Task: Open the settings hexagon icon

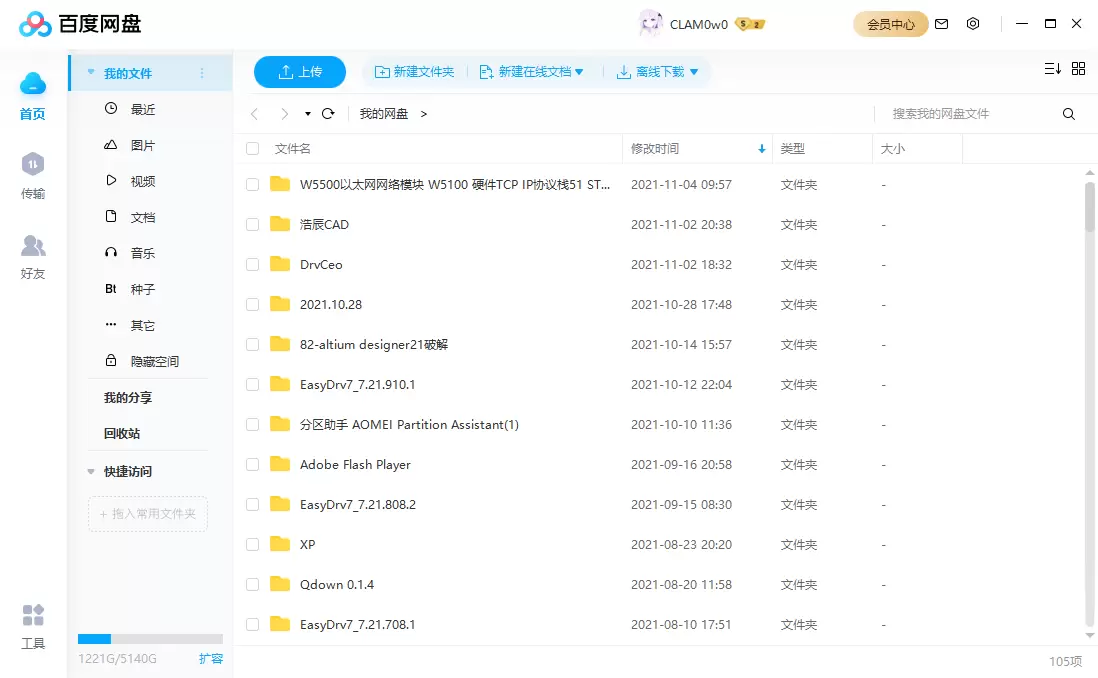Action: (x=973, y=24)
